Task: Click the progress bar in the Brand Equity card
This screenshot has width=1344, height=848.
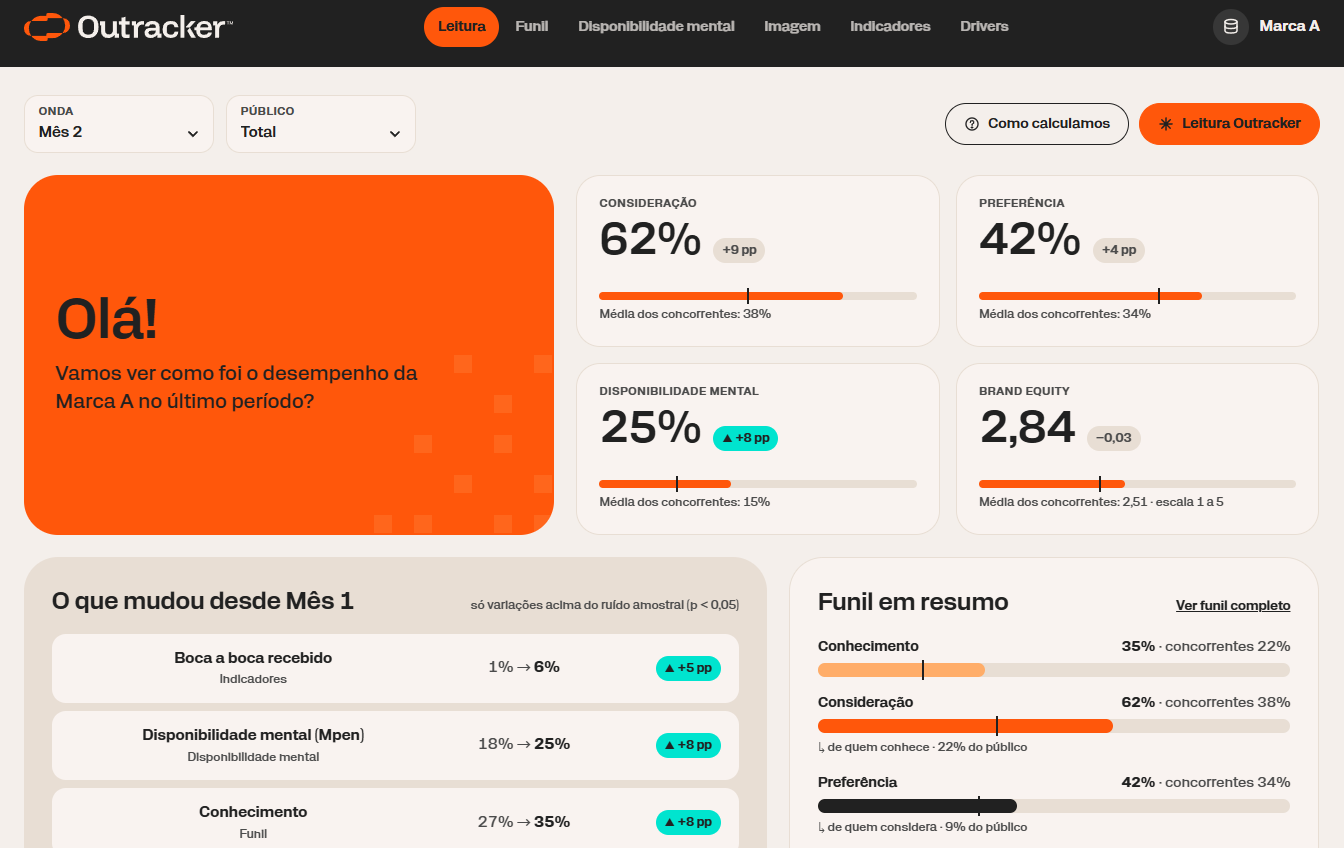Action: tap(1137, 484)
